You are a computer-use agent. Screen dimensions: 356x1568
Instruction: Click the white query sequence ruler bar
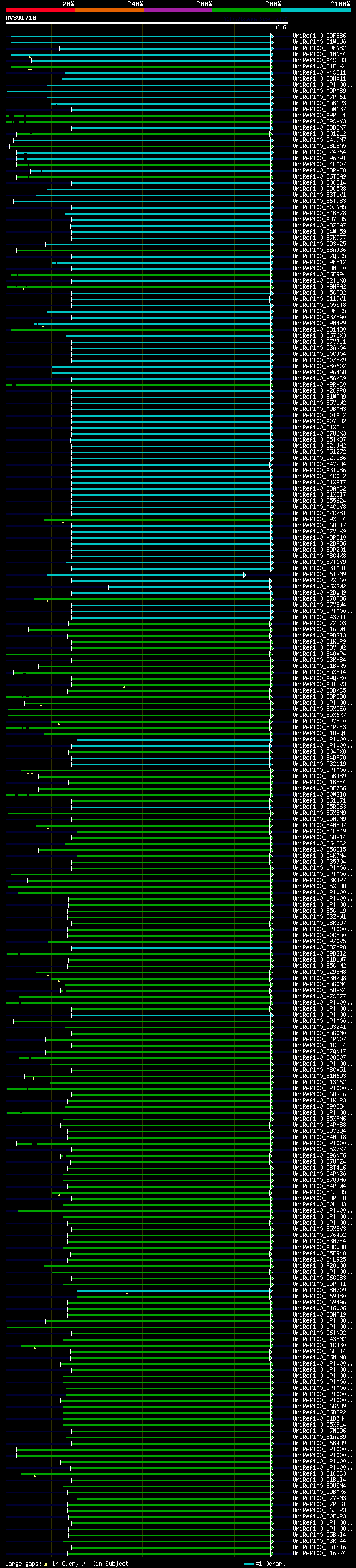click(x=147, y=23)
